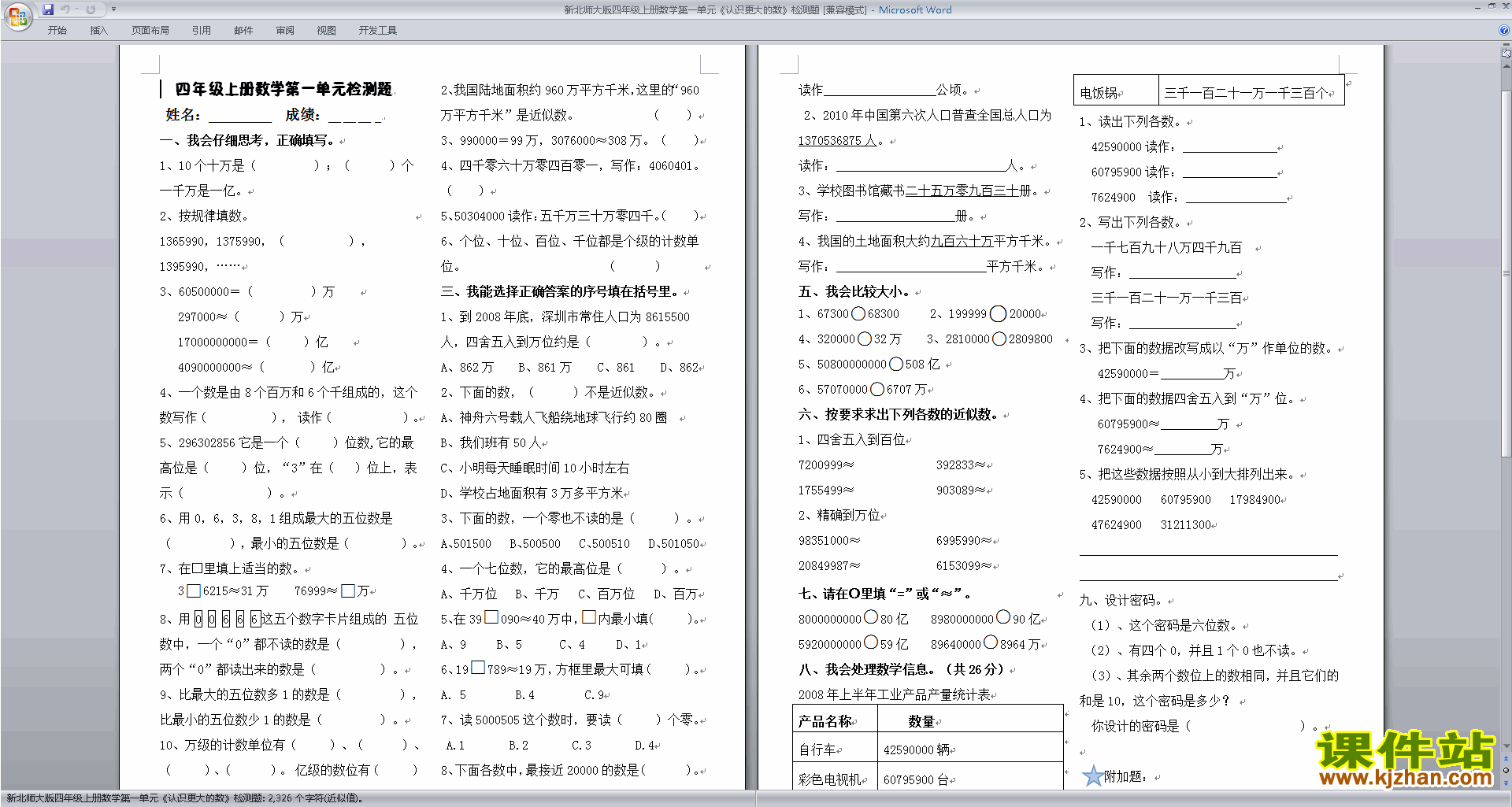Jump to previous page with double-up arrows
Screen dimensions: 1512x807
[x=1506, y=759]
